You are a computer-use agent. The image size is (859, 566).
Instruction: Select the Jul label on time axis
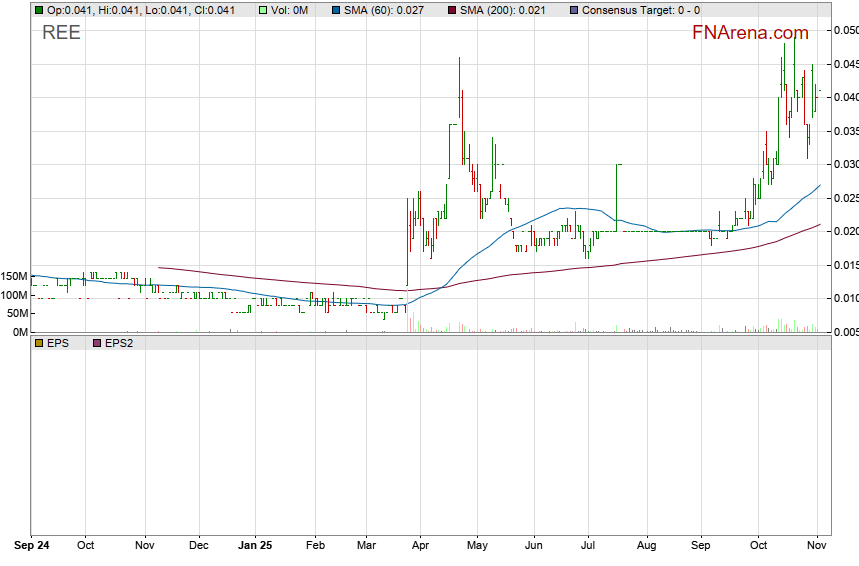pyautogui.click(x=588, y=546)
